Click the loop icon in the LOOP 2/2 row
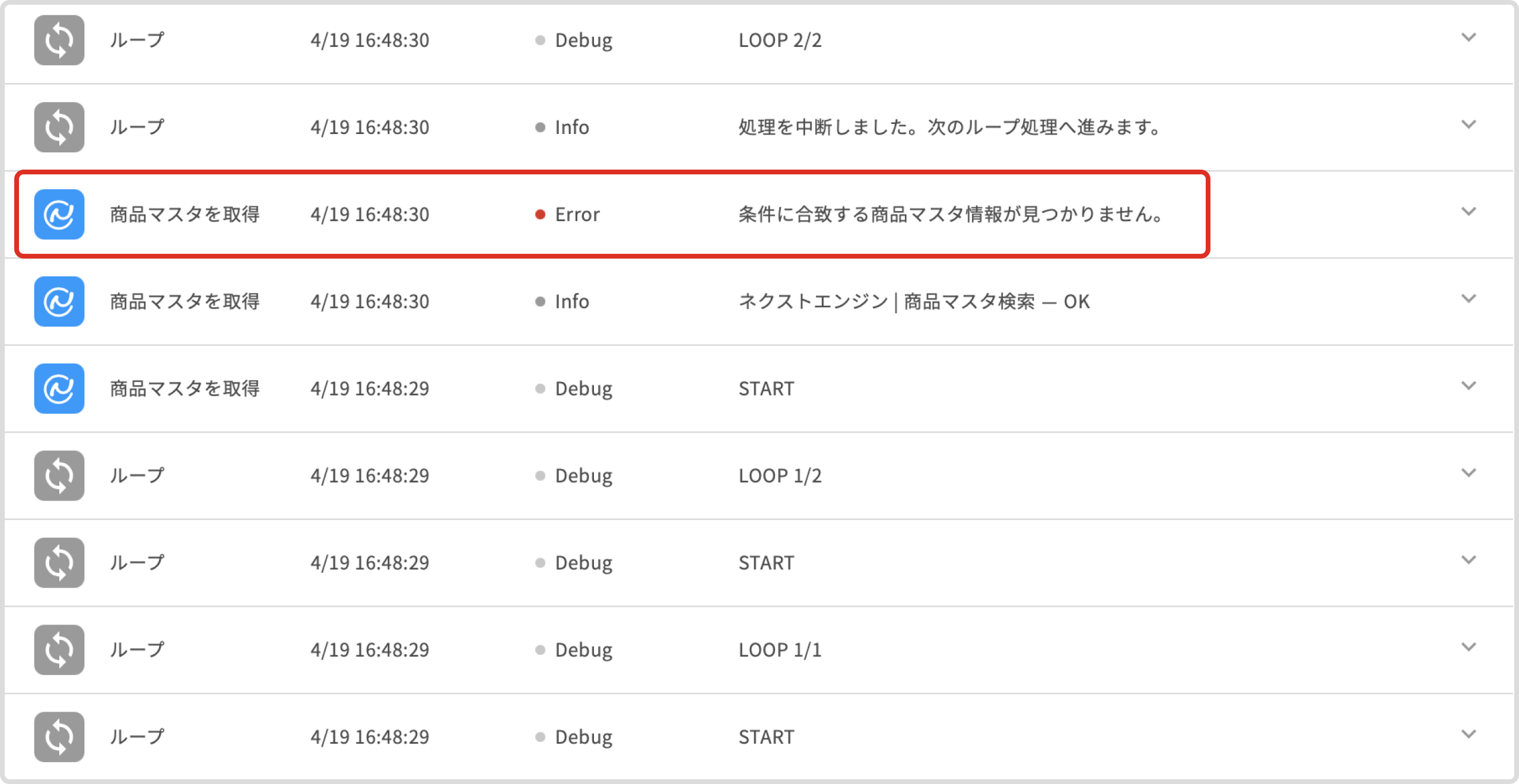This screenshot has height=784, width=1519. (x=59, y=40)
